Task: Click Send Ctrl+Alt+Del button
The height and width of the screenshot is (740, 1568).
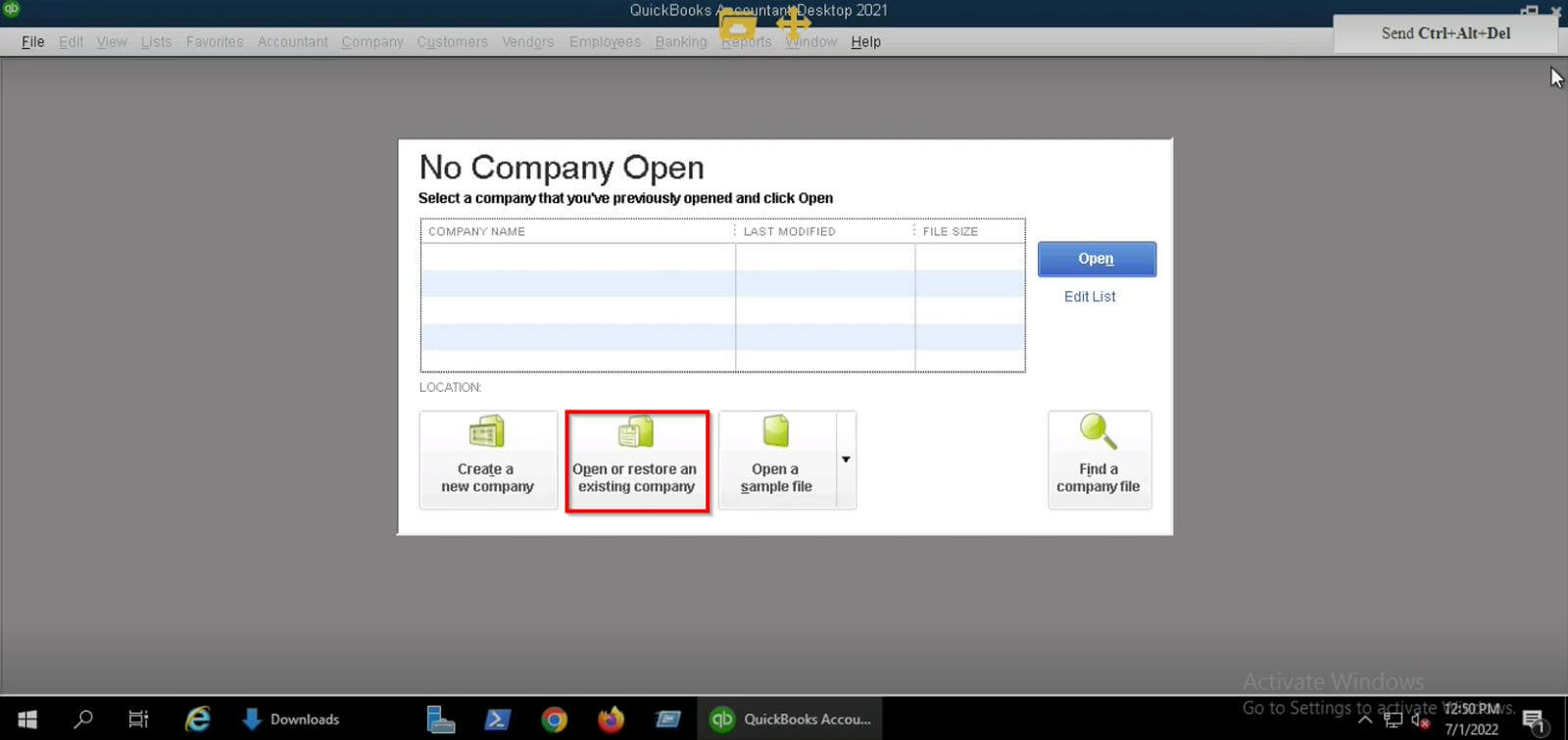Action: click(1445, 33)
